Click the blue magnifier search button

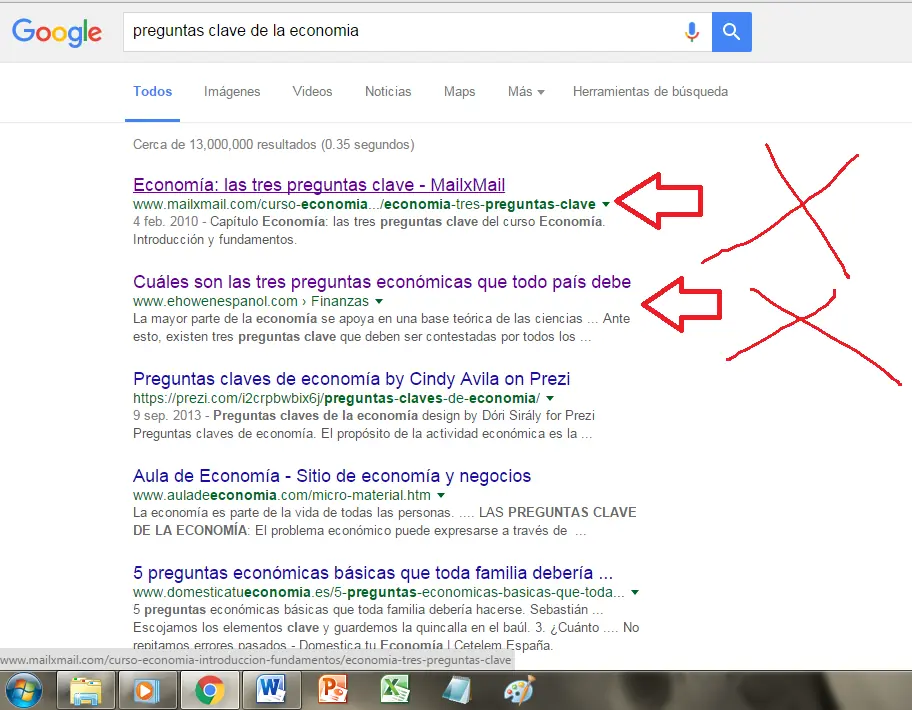click(x=731, y=31)
